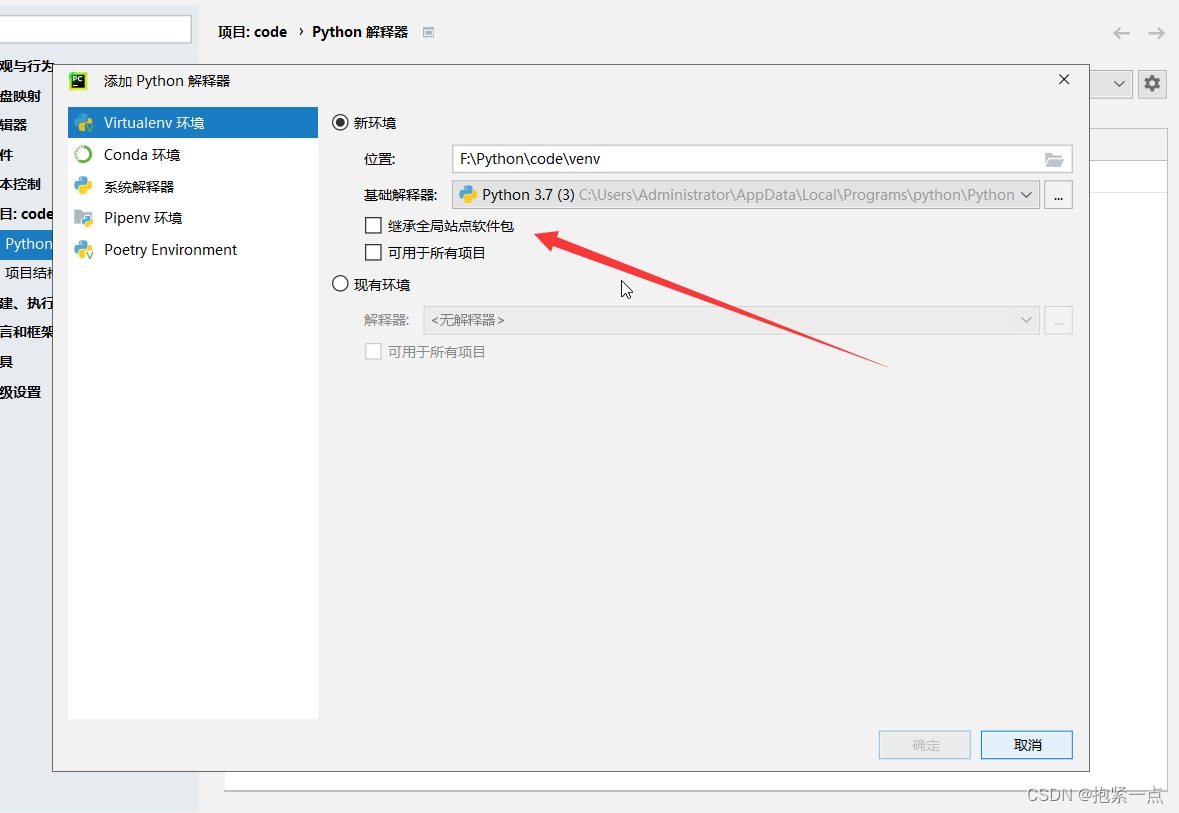1179x813 pixels.
Task: Click the disabled 可用于所有项目 checkbox under 现有环境
Action: click(373, 351)
